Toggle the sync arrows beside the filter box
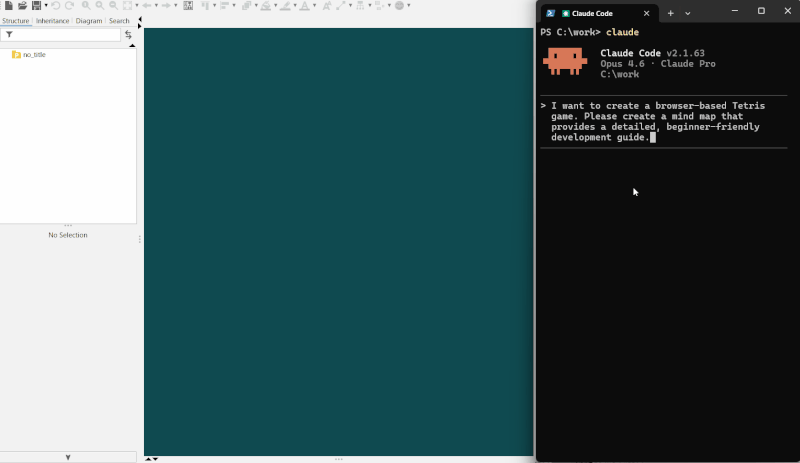This screenshot has height=463, width=800. click(128, 35)
